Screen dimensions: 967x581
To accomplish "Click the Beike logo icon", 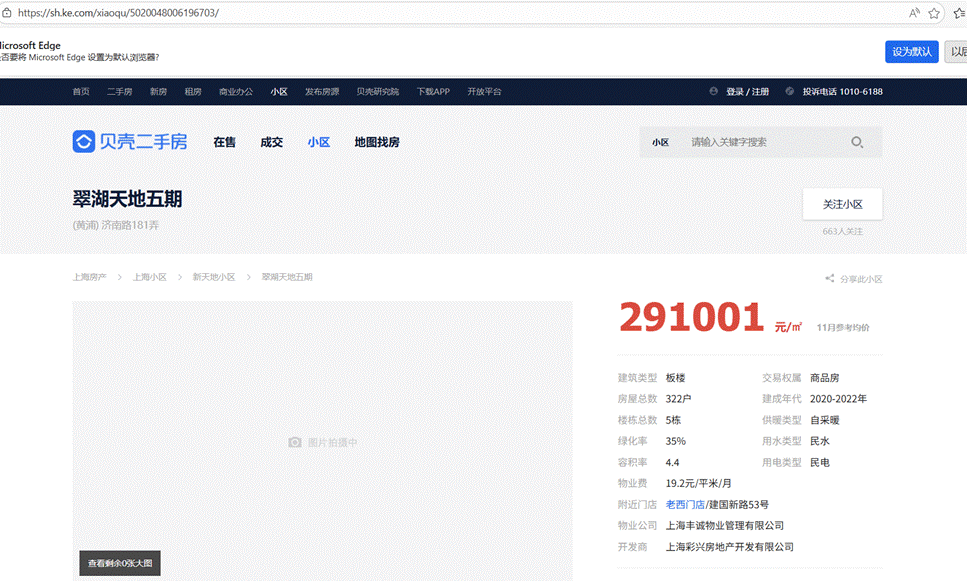I will [84, 142].
